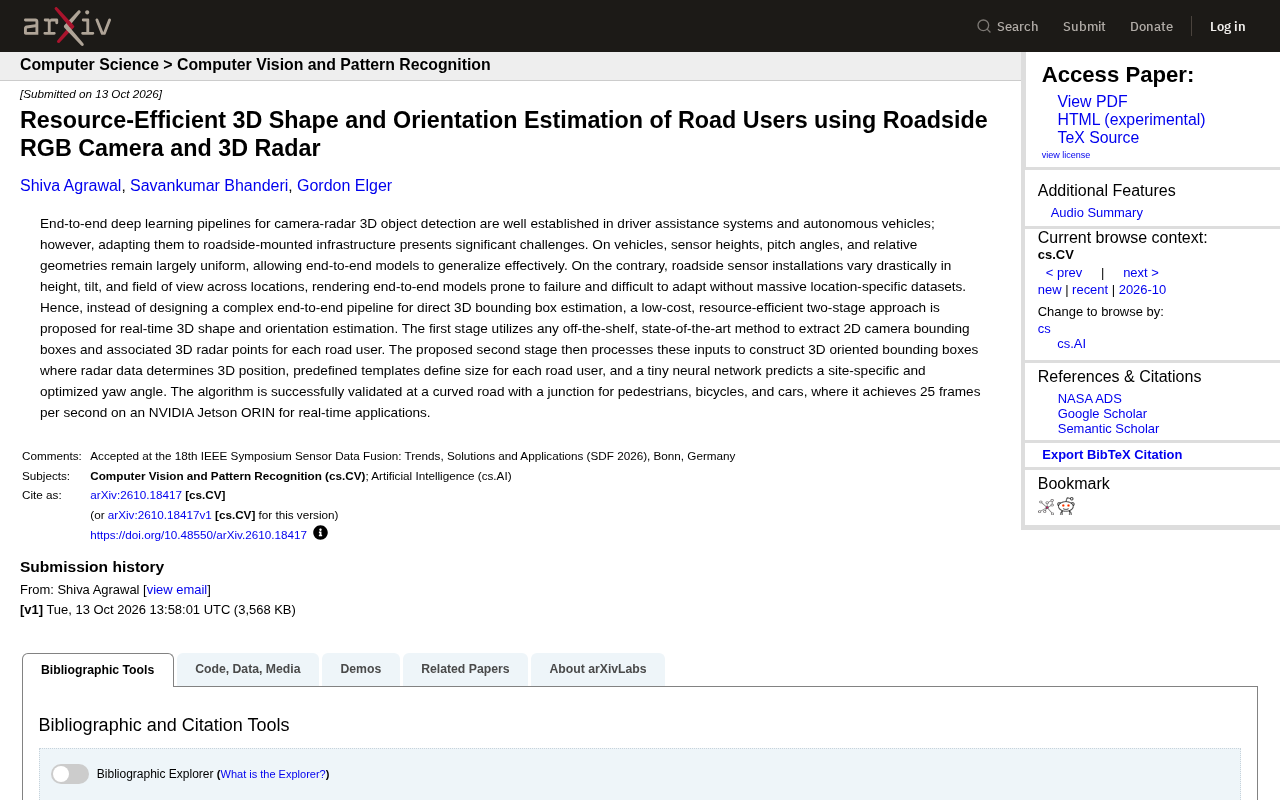The image size is (1280, 800).
Task: Go to next paper
Action: (x=1141, y=273)
